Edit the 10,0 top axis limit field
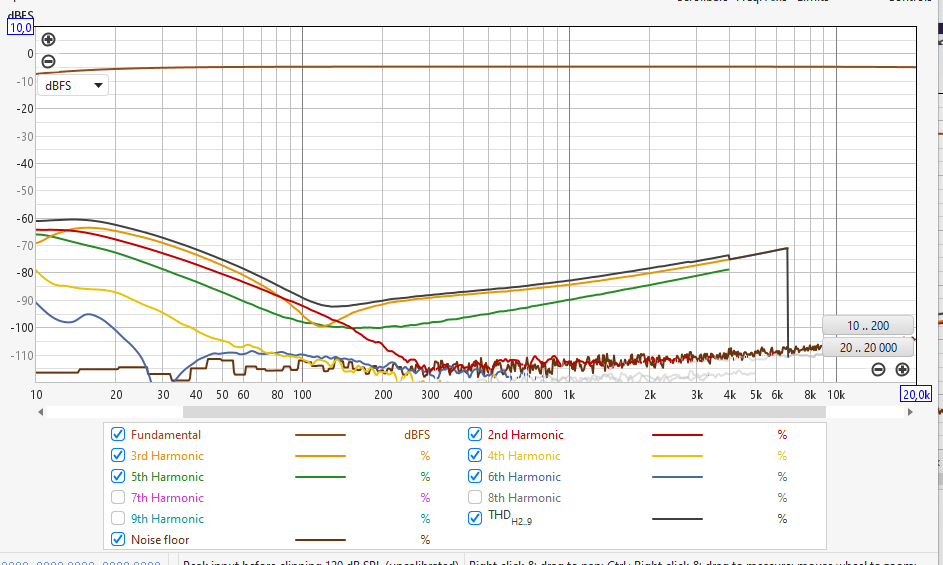Image resolution: width=943 pixels, height=565 pixels. pos(20,27)
